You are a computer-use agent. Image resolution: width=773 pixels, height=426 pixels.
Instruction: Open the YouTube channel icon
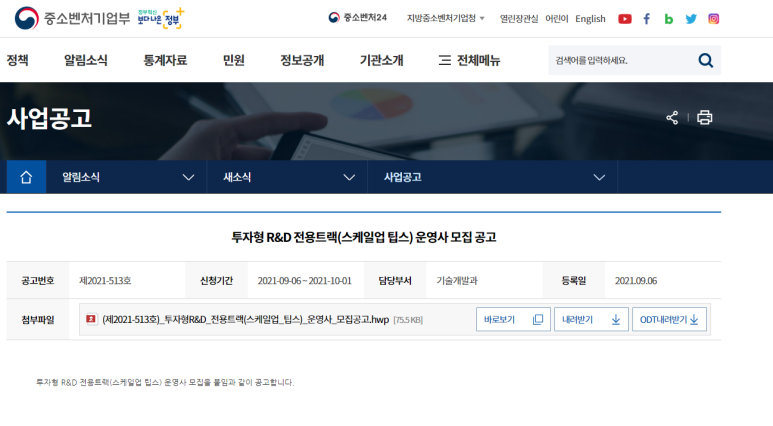pos(625,19)
